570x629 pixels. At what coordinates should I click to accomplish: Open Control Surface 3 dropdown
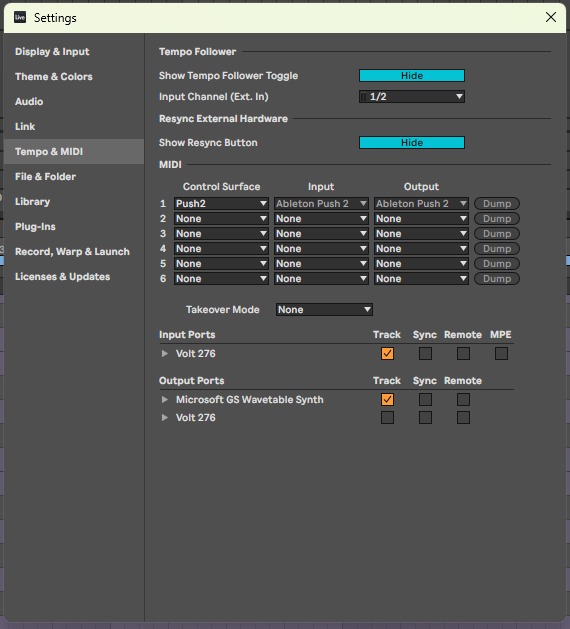[221, 234]
